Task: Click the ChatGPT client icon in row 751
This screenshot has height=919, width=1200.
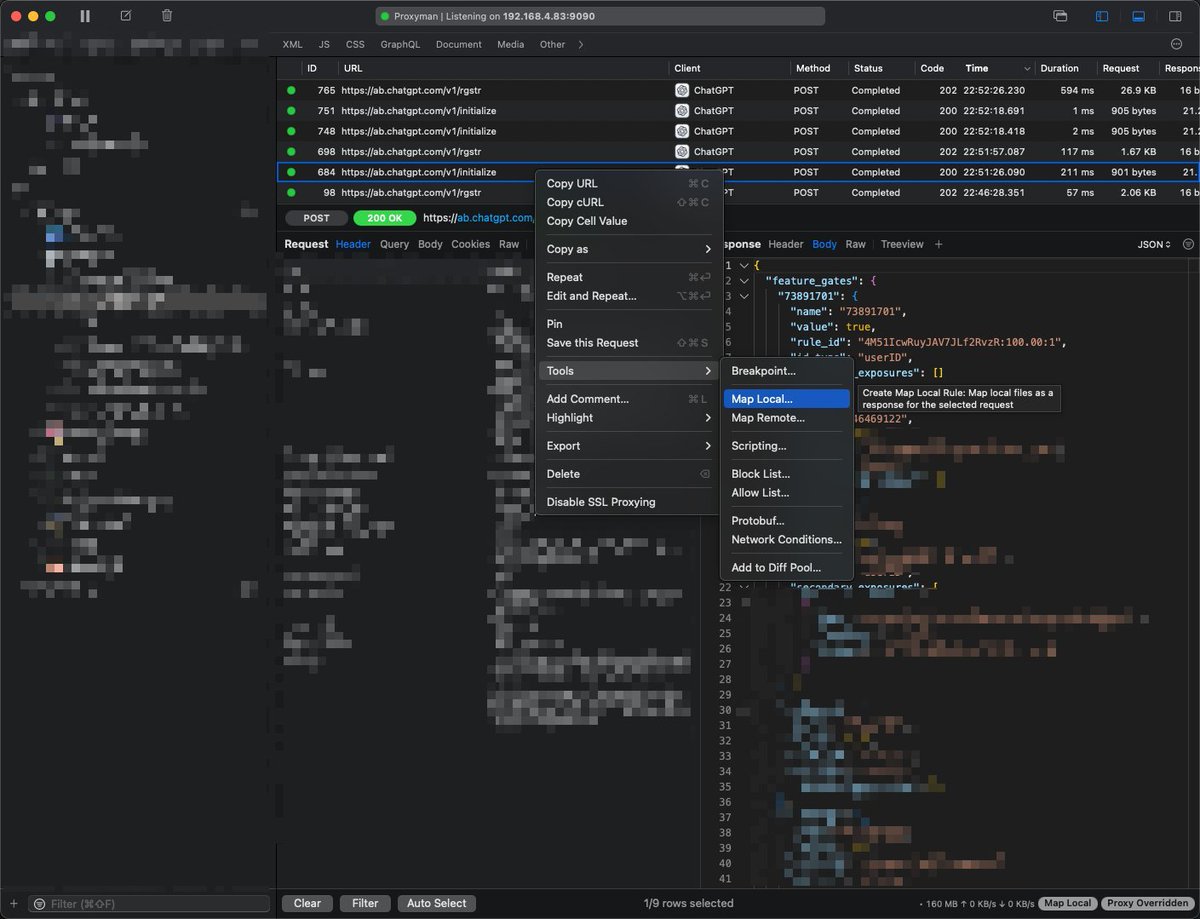Action: pyautogui.click(x=682, y=111)
